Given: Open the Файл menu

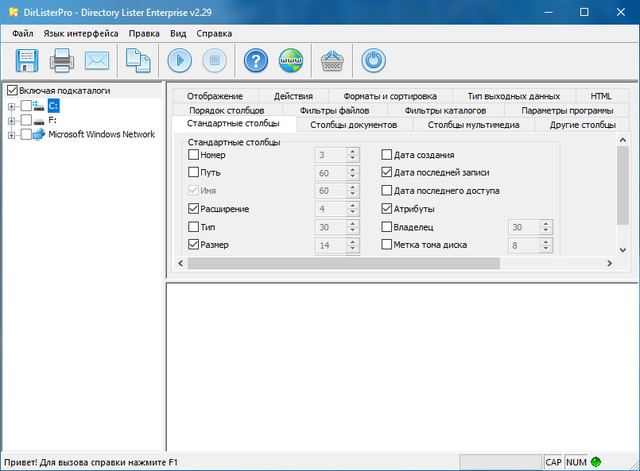Looking at the screenshot, I should click(23, 33).
